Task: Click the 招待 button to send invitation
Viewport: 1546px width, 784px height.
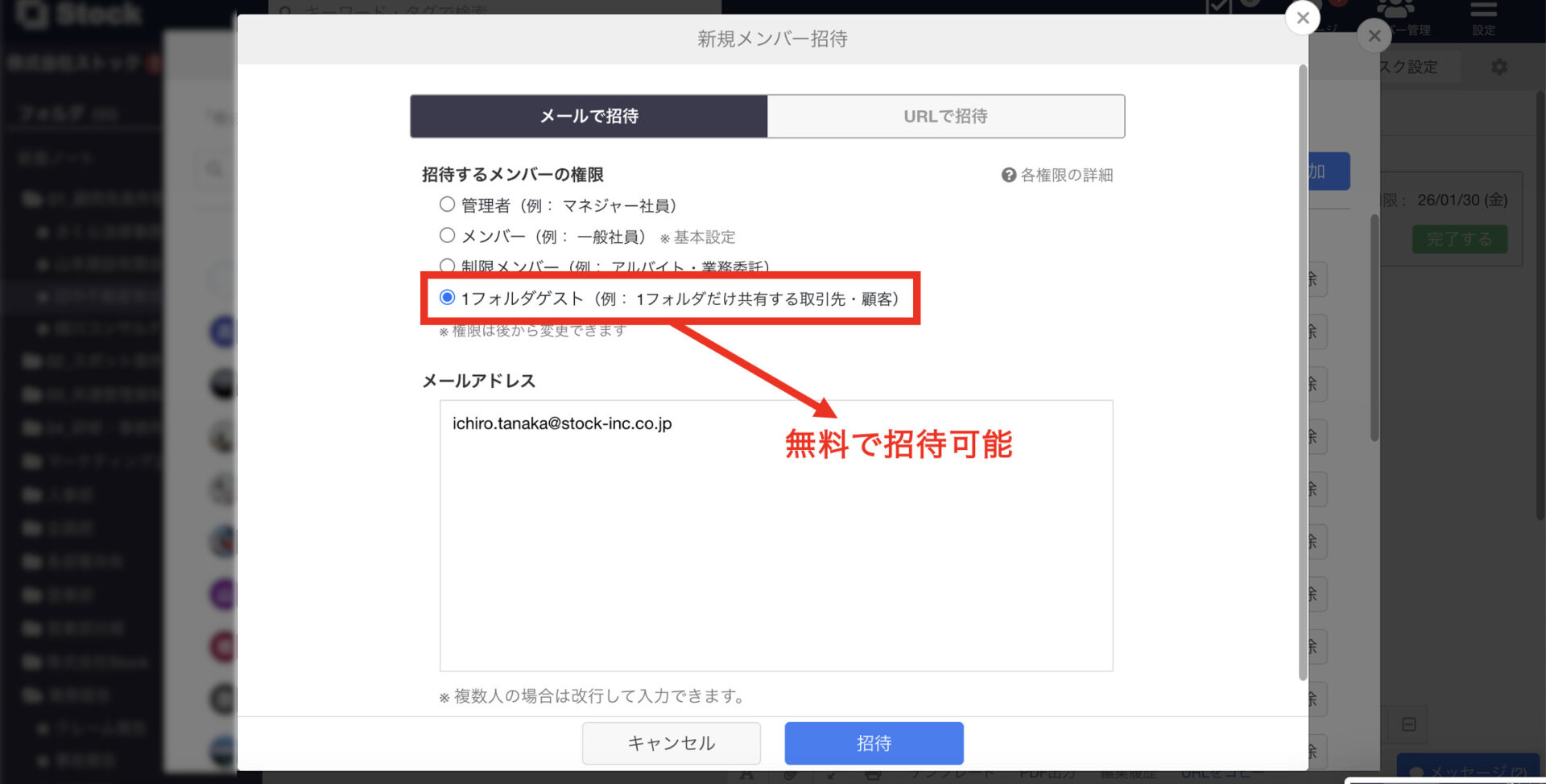Action: [874, 743]
